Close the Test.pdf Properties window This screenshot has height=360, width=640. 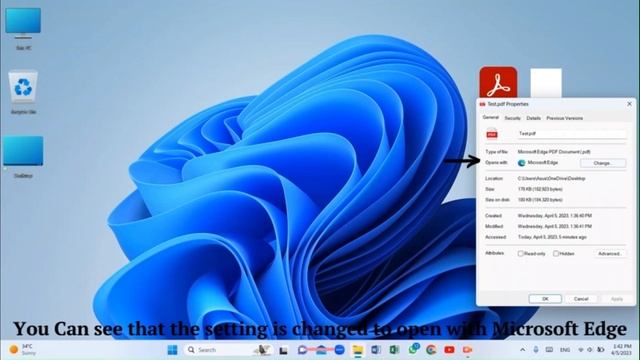[x=629, y=104]
